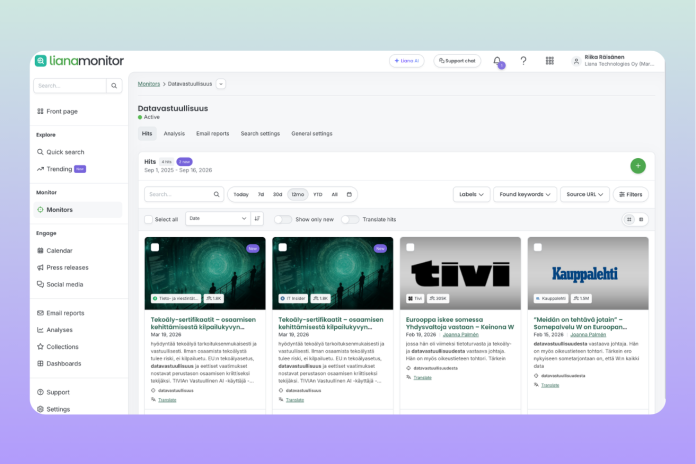Click the Liana AI button
The width and height of the screenshot is (696, 464).
tap(407, 61)
